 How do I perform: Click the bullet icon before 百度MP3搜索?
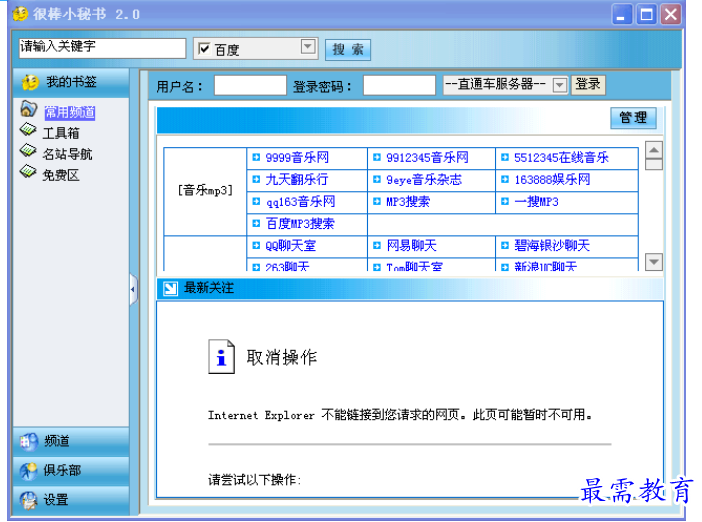(x=256, y=223)
